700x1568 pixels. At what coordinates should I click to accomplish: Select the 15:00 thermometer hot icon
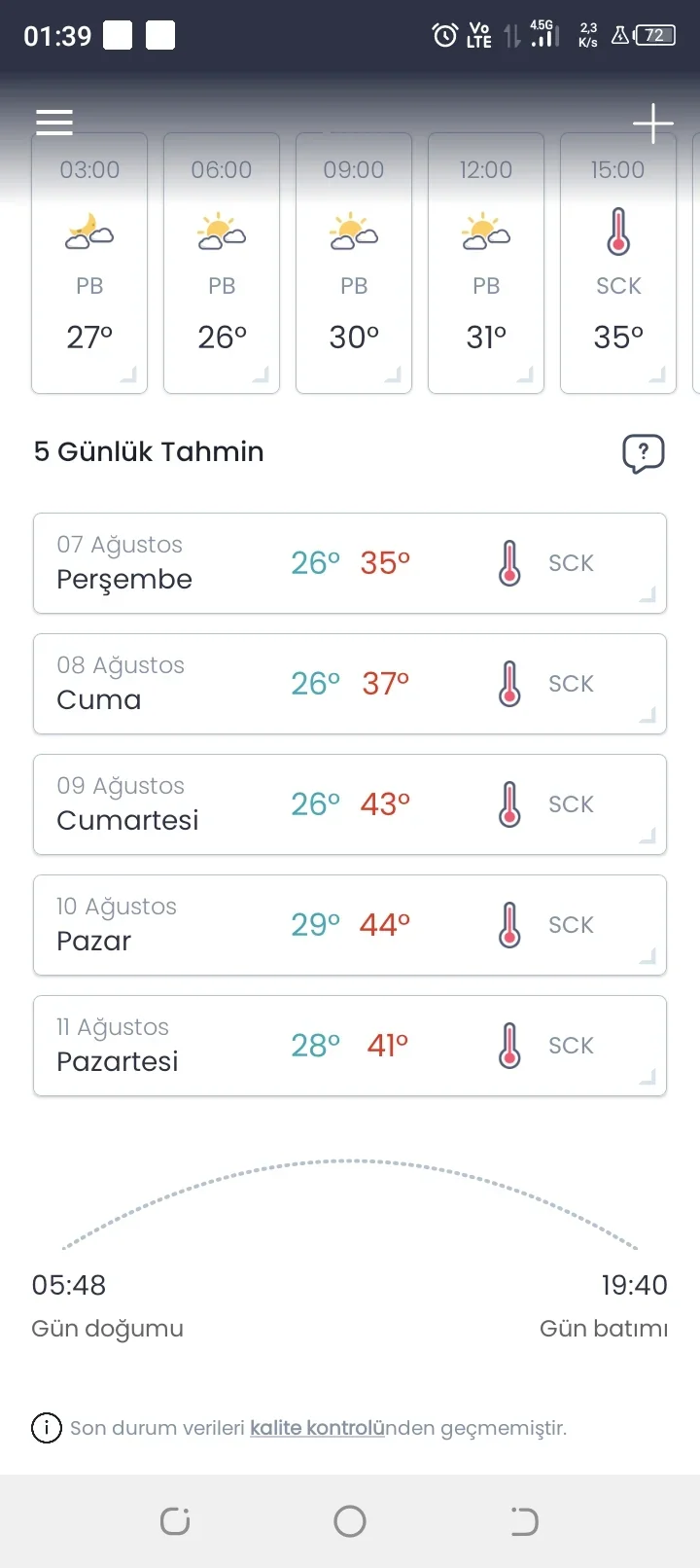(x=618, y=232)
